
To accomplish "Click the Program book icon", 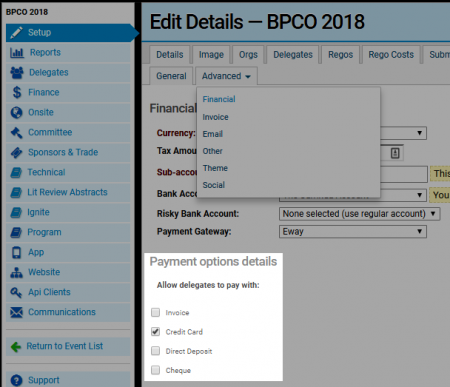I will [16, 232].
